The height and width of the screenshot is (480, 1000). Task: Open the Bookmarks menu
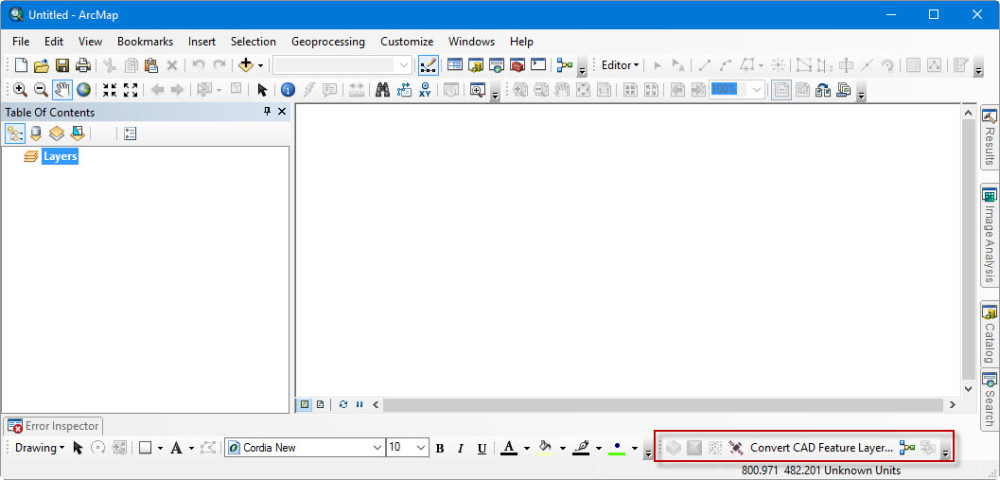145,41
